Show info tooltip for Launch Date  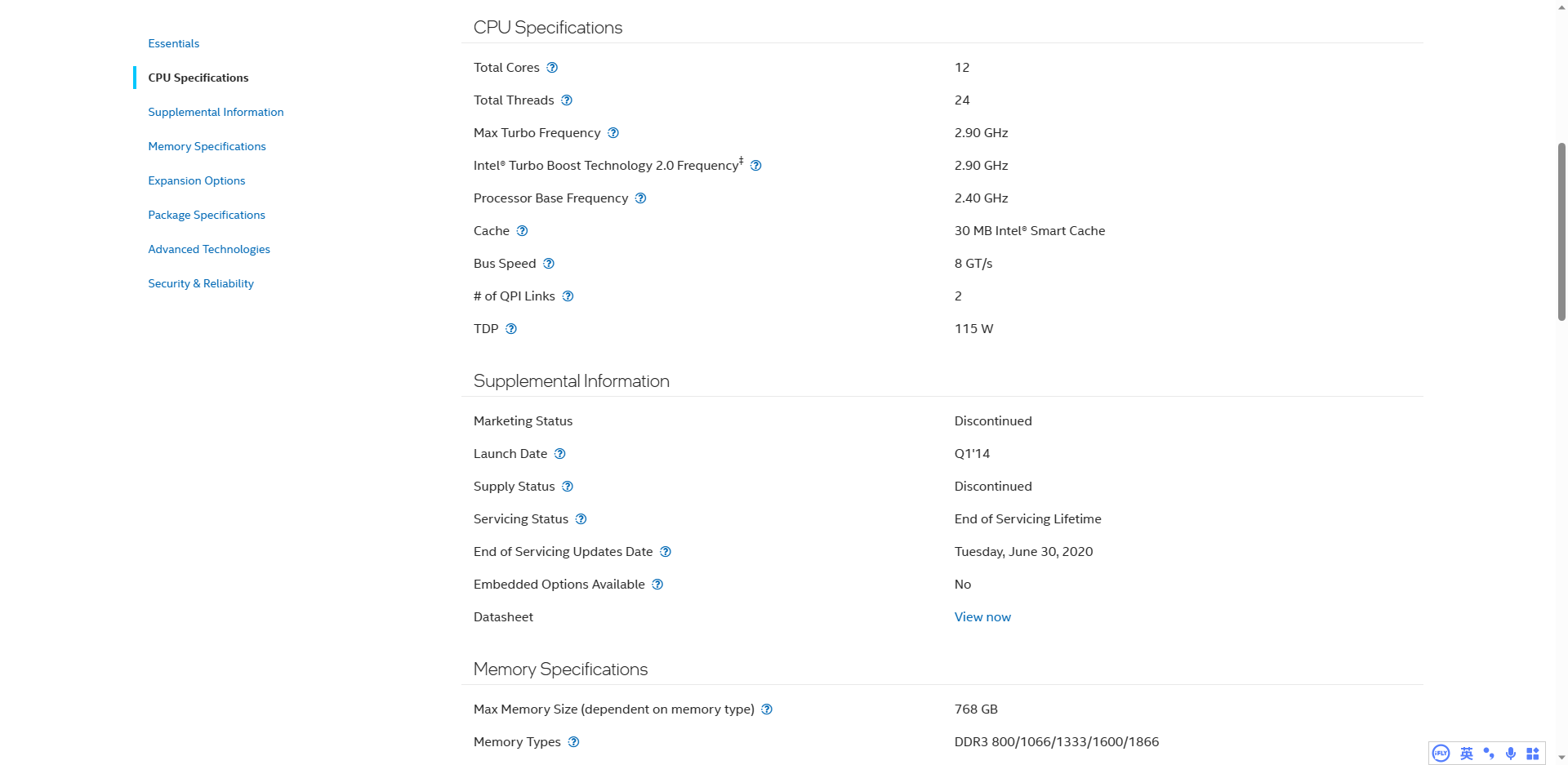click(x=560, y=454)
